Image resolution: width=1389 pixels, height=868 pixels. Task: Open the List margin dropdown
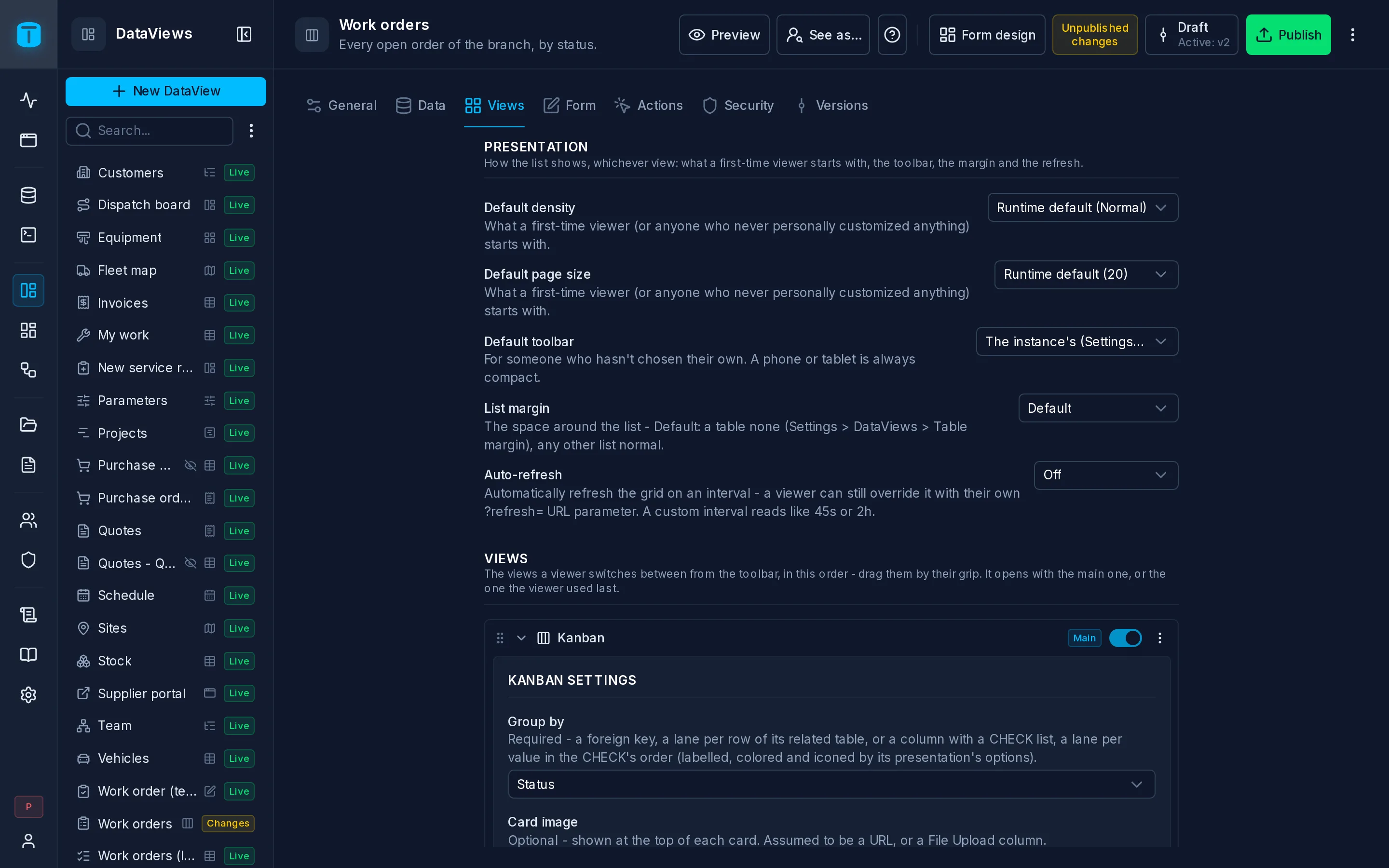click(x=1098, y=408)
